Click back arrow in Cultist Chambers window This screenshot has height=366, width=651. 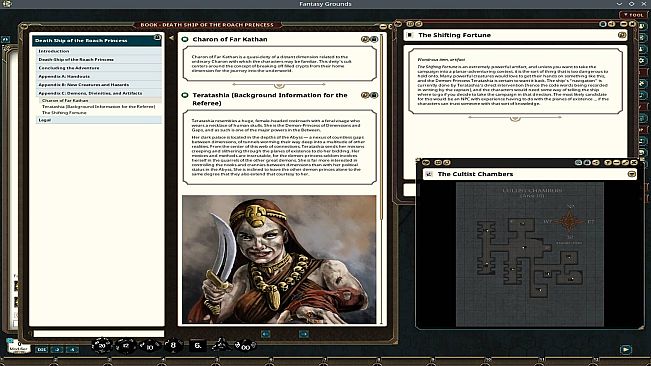(x=426, y=162)
